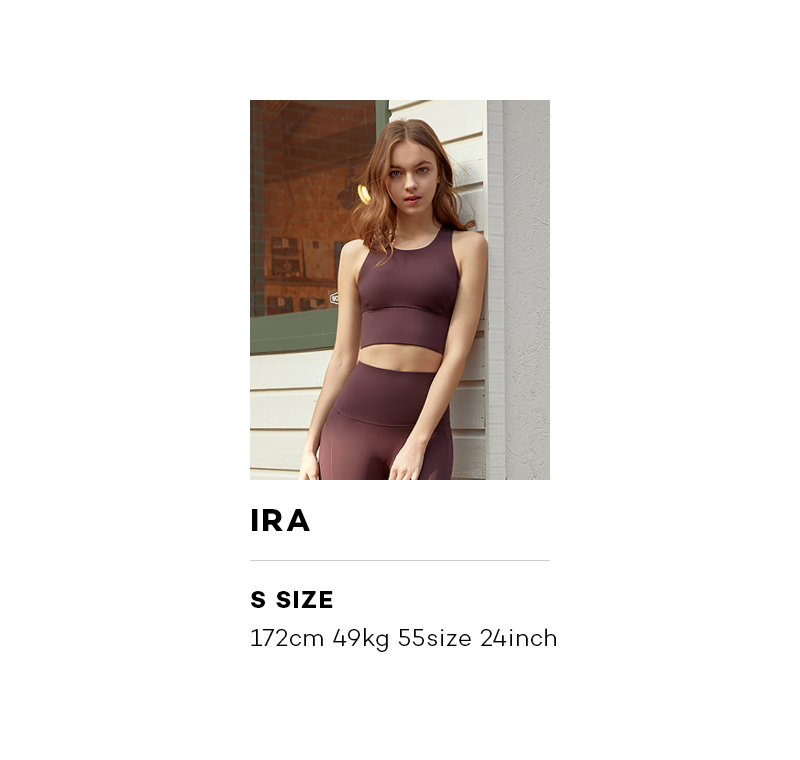Select the IRA model name heading
Image resolution: width=800 pixels, height=760 pixels.
point(280,521)
